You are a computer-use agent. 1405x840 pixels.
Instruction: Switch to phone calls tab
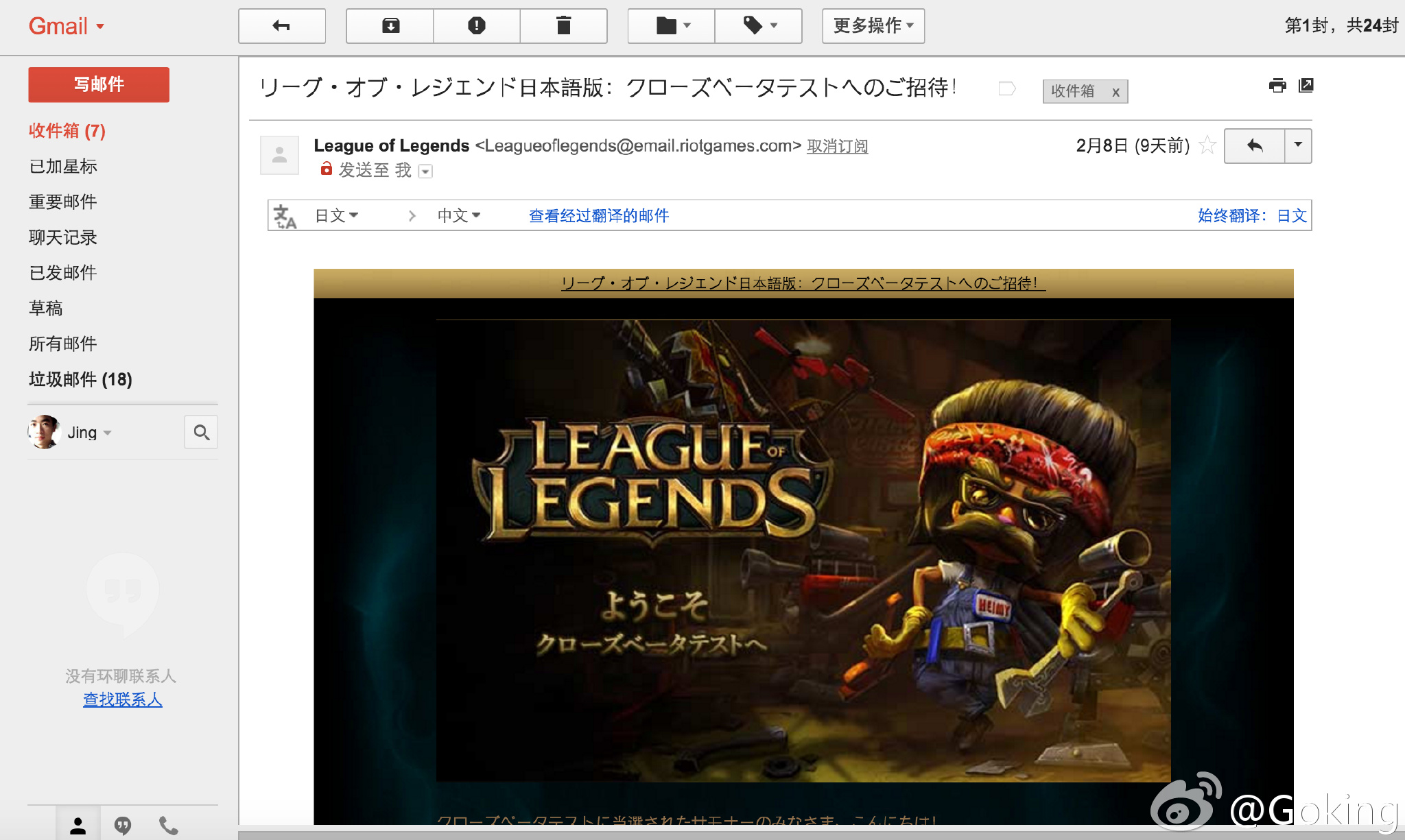click(x=169, y=826)
